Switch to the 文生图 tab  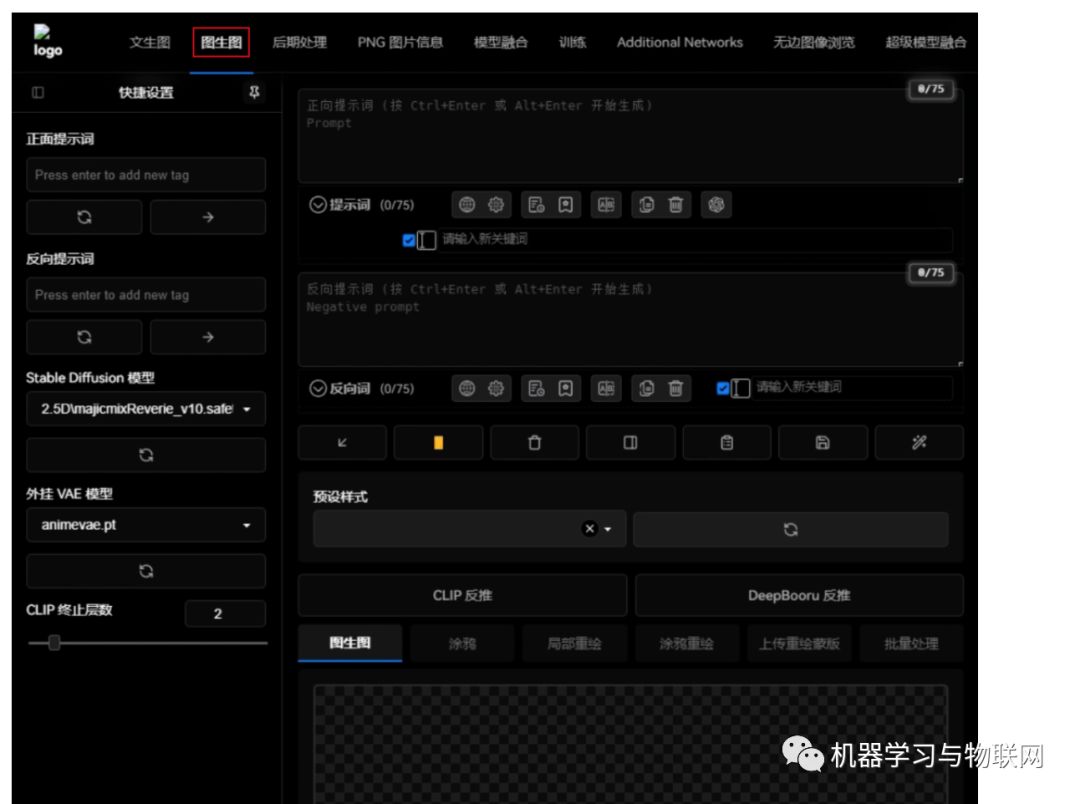click(x=150, y=43)
